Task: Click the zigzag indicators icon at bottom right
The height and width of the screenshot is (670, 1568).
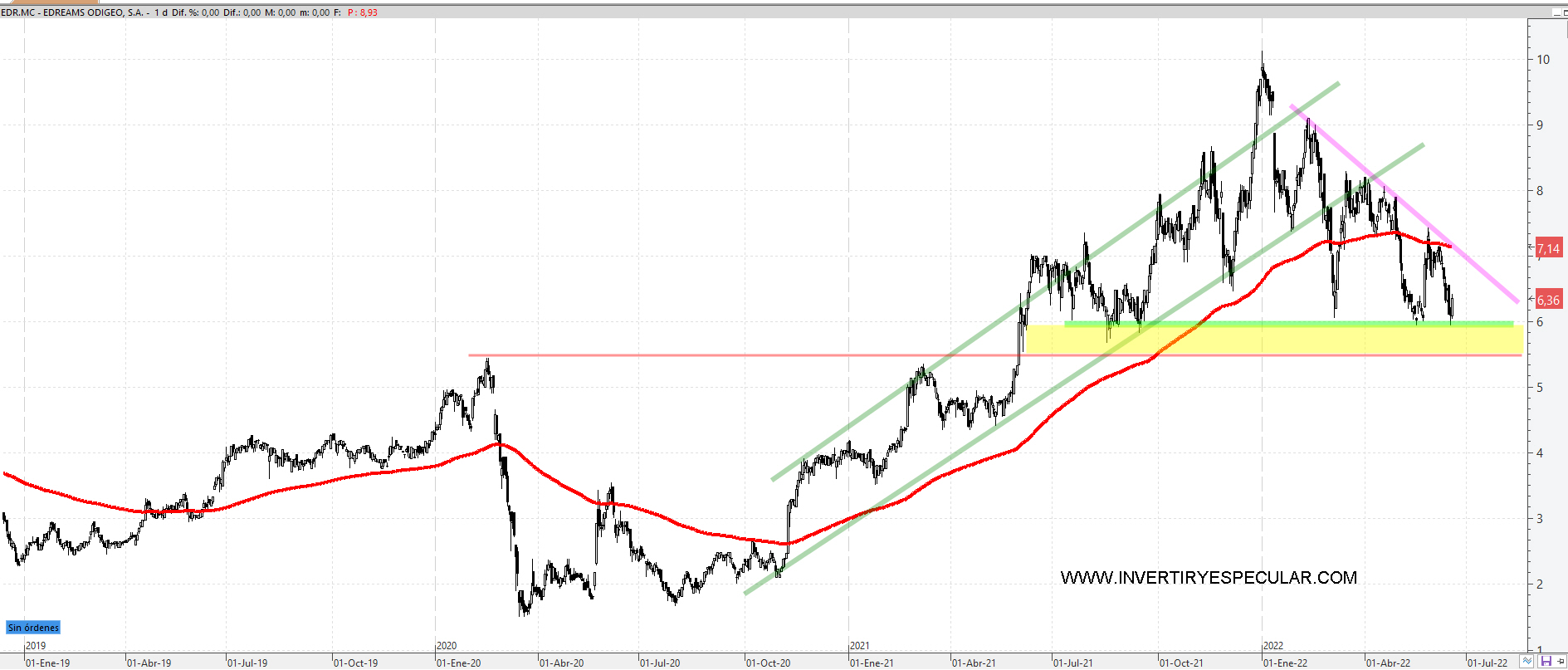Action: click(1527, 662)
